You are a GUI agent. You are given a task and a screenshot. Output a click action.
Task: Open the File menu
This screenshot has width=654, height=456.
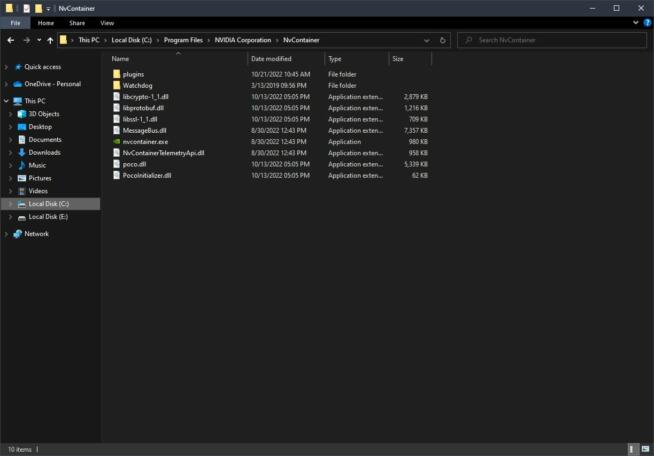15,23
